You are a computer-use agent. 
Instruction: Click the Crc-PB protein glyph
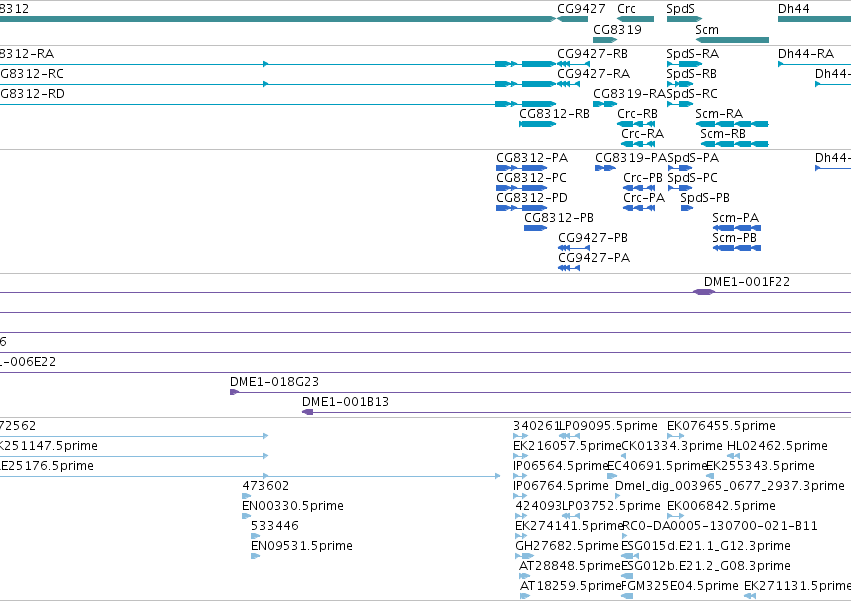pyautogui.click(x=639, y=188)
